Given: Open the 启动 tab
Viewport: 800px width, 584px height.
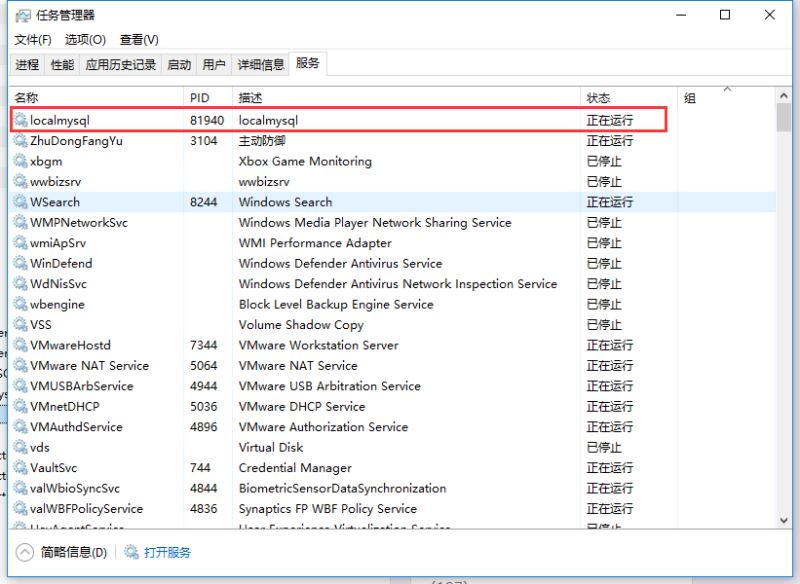Looking at the screenshot, I should (x=179, y=65).
